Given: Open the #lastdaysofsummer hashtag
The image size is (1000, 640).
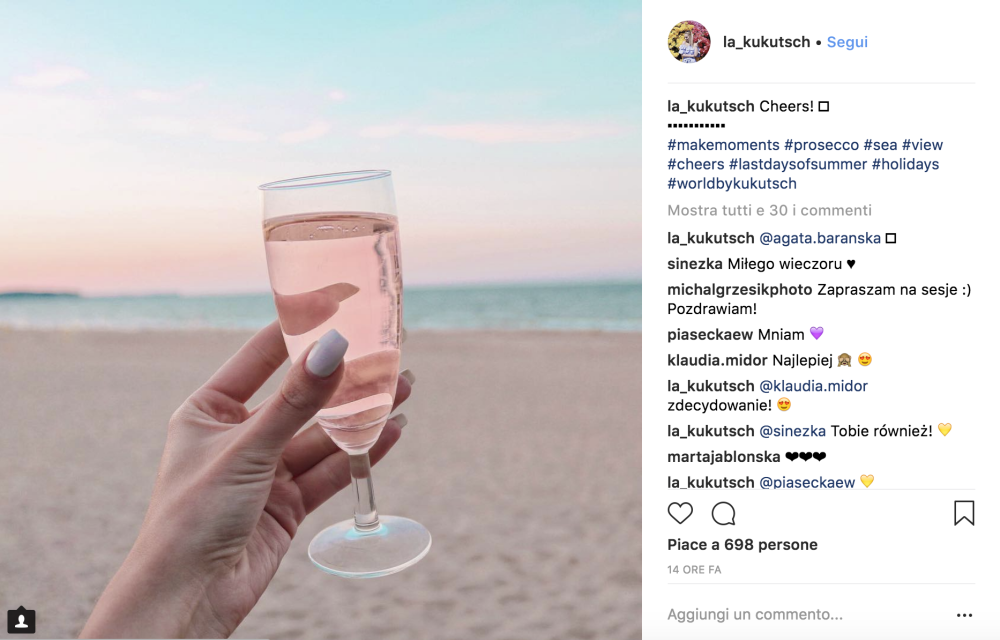Looking at the screenshot, I should pyautogui.click(x=797, y=164).
